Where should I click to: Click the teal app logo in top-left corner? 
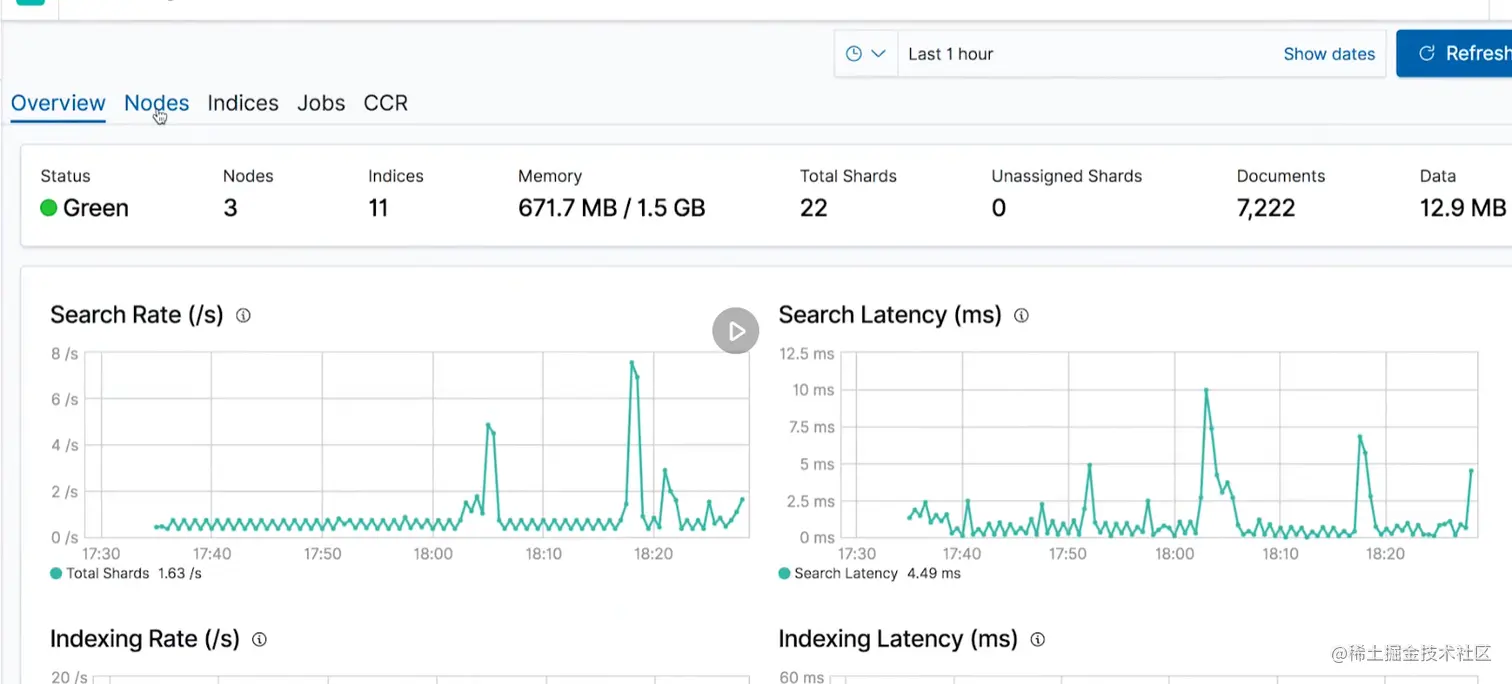coord(31,3)
